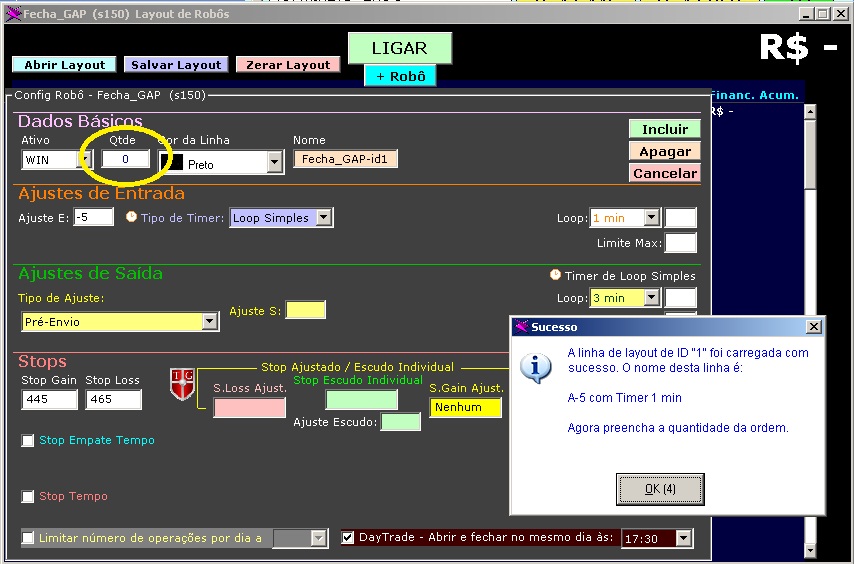Toggle the Stop Tempo checkbox
Viewport: 854px width, 564px height.
[x=28, y=497]
